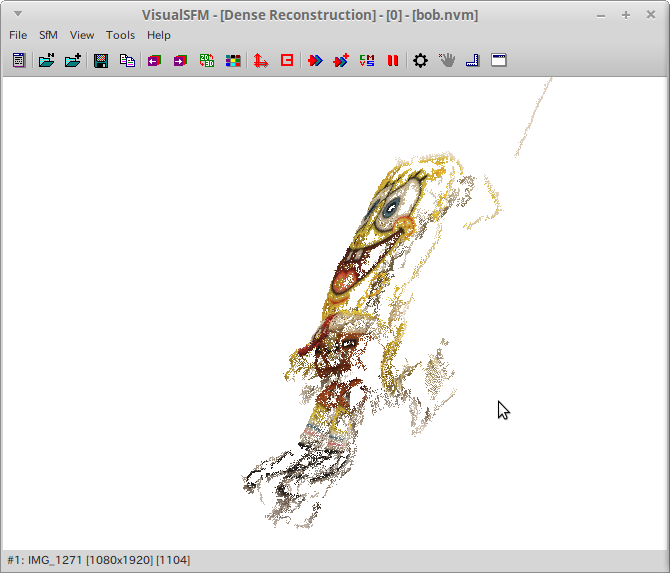Click the floppy disk save icon
Viewport: 670px width, 573px height.
click(x=101, y=61)
